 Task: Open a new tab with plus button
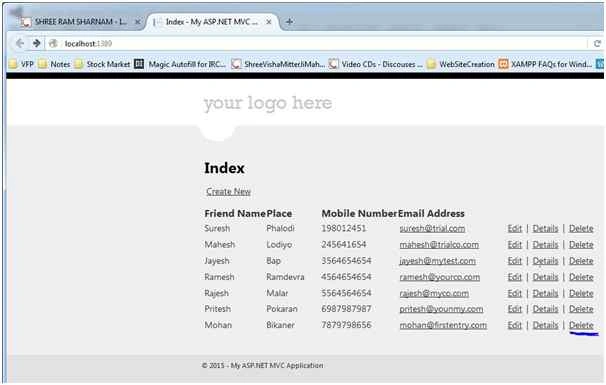click(x=289, y=22)
